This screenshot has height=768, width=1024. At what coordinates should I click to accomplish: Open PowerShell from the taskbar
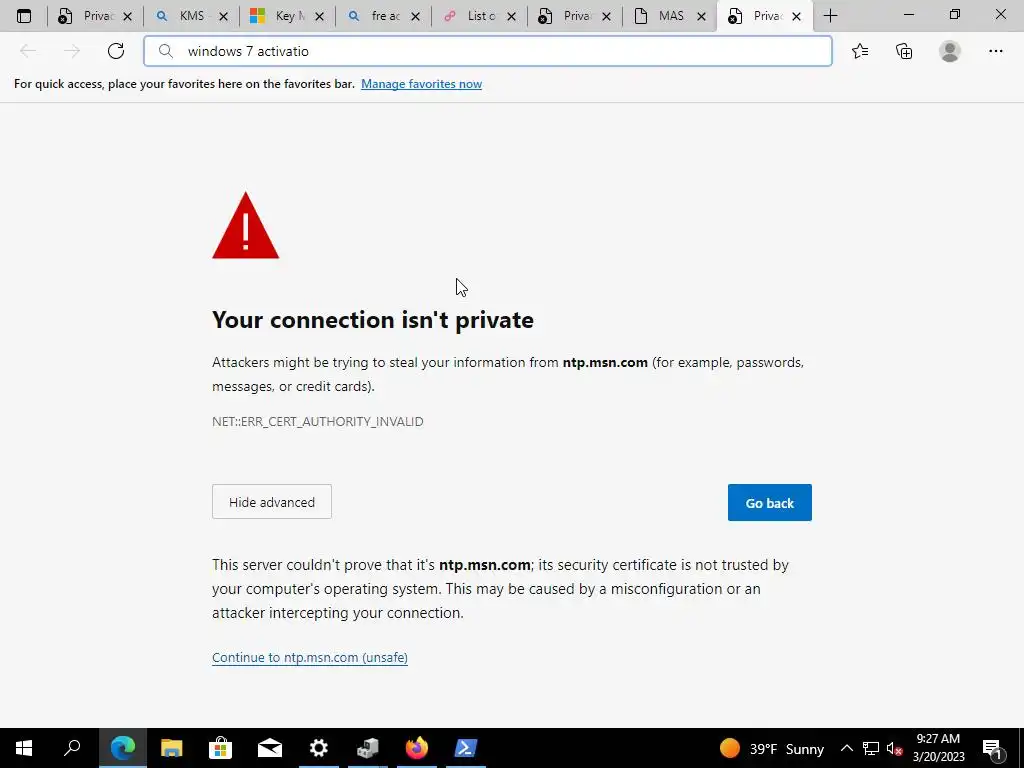(x=466, y=748)
